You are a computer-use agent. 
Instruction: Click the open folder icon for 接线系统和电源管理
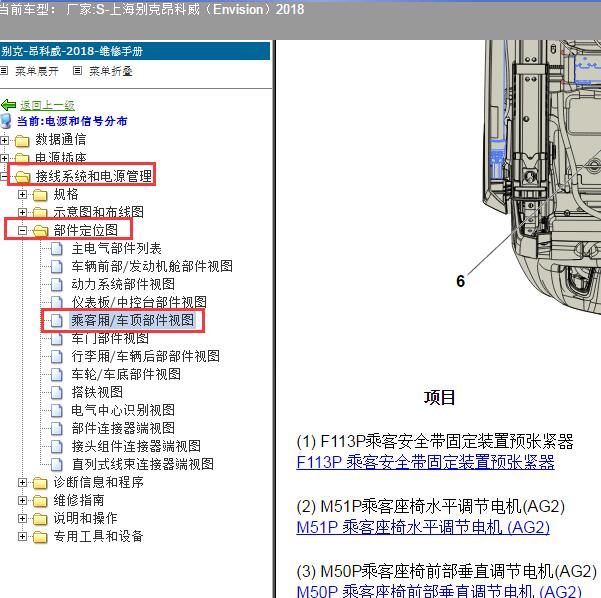23,176
